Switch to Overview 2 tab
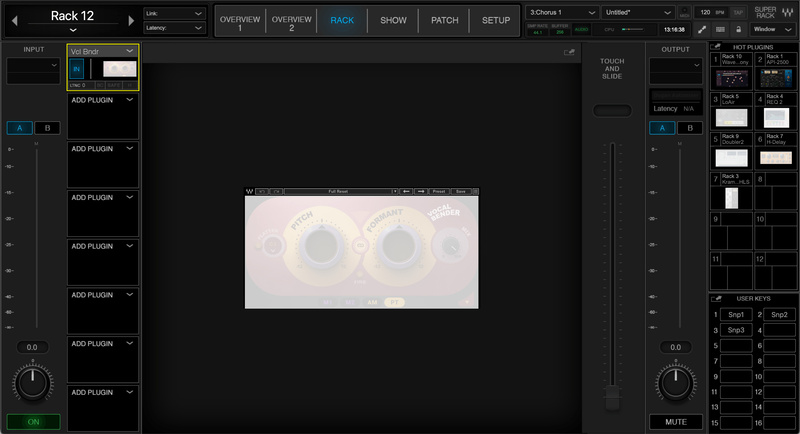 pyautogui.click(x=291, y=23)
